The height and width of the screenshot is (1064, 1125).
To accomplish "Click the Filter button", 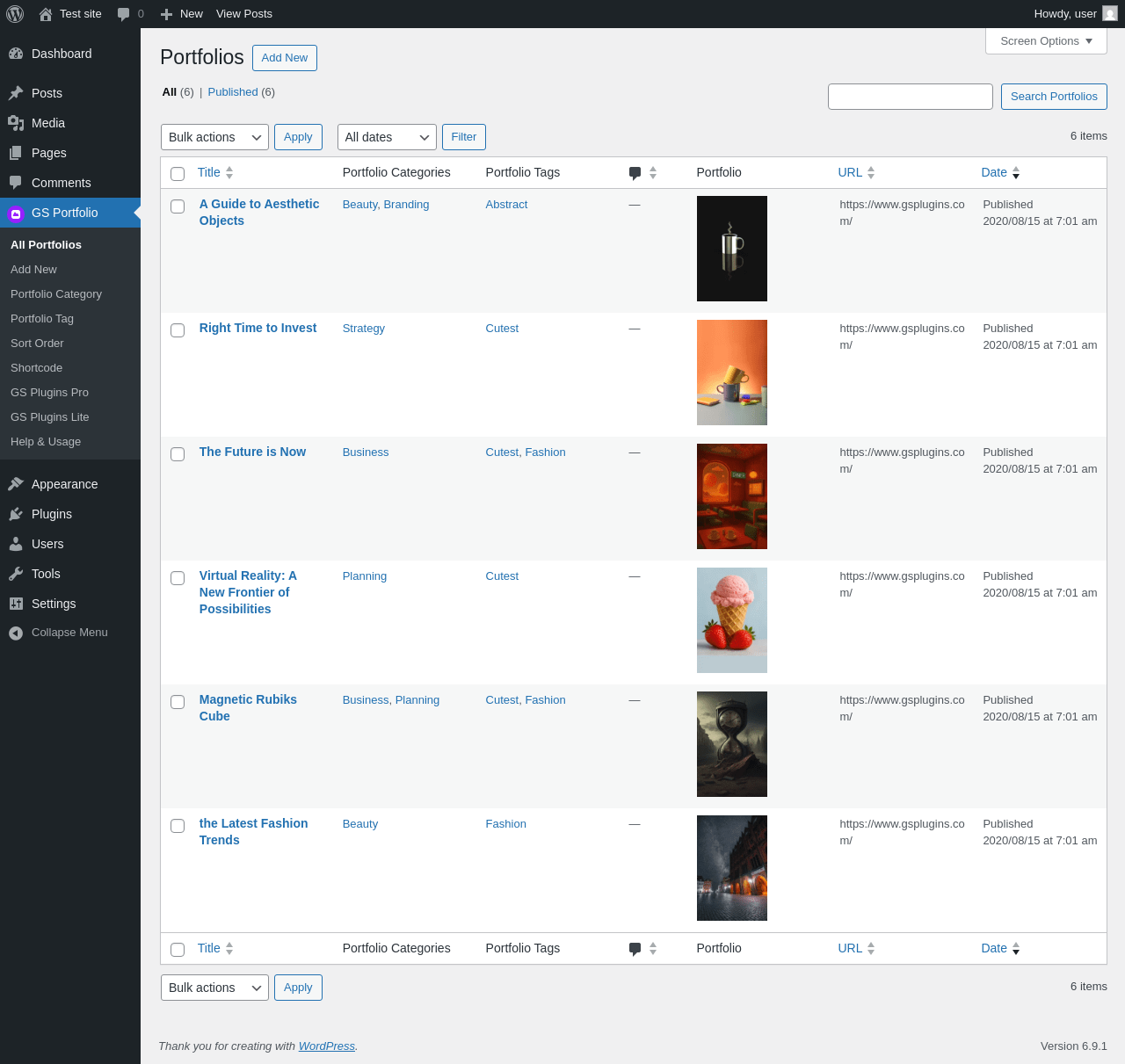I will (x=464, y=137).
